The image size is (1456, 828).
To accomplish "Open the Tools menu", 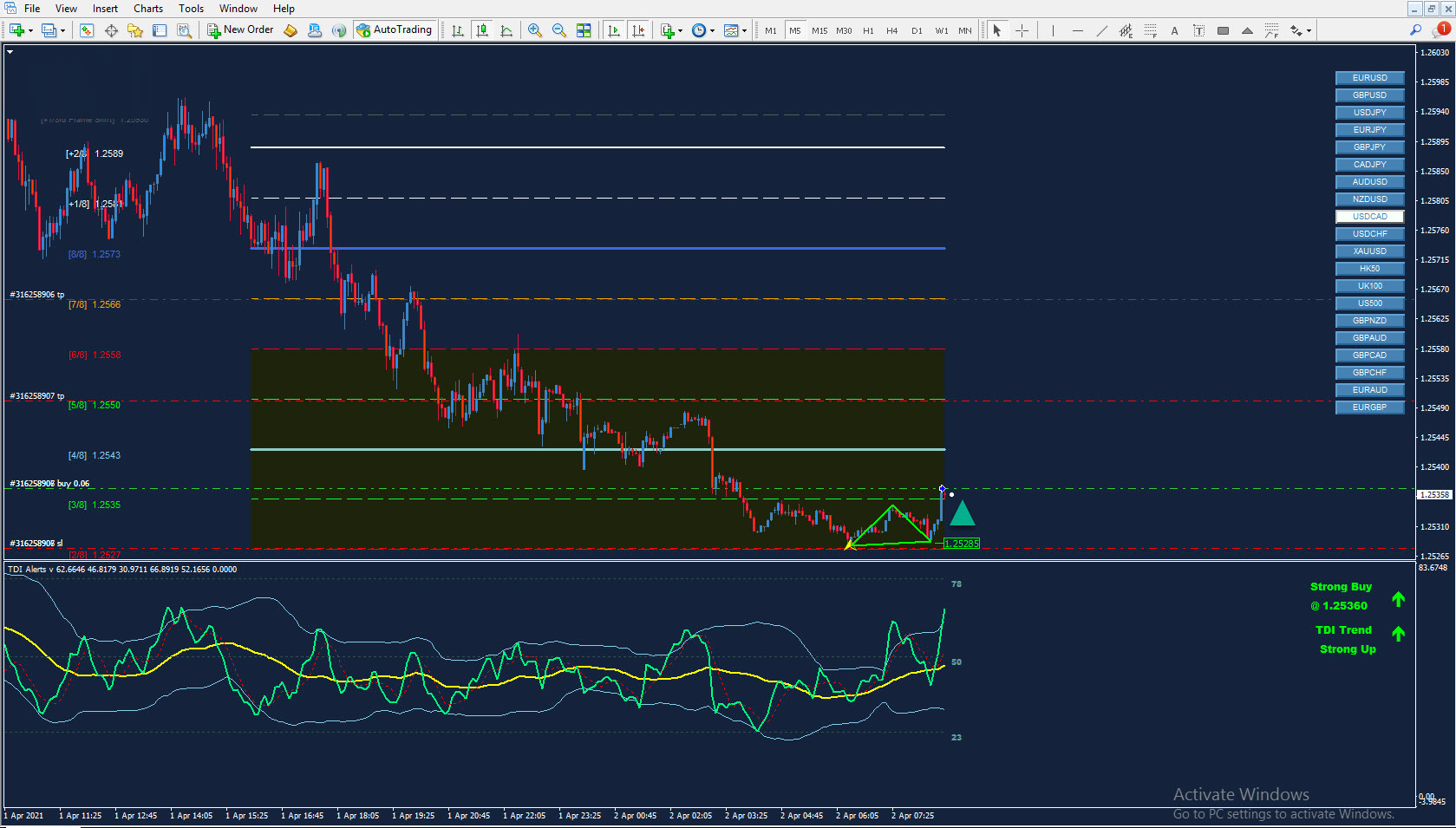I will (191, 9).
